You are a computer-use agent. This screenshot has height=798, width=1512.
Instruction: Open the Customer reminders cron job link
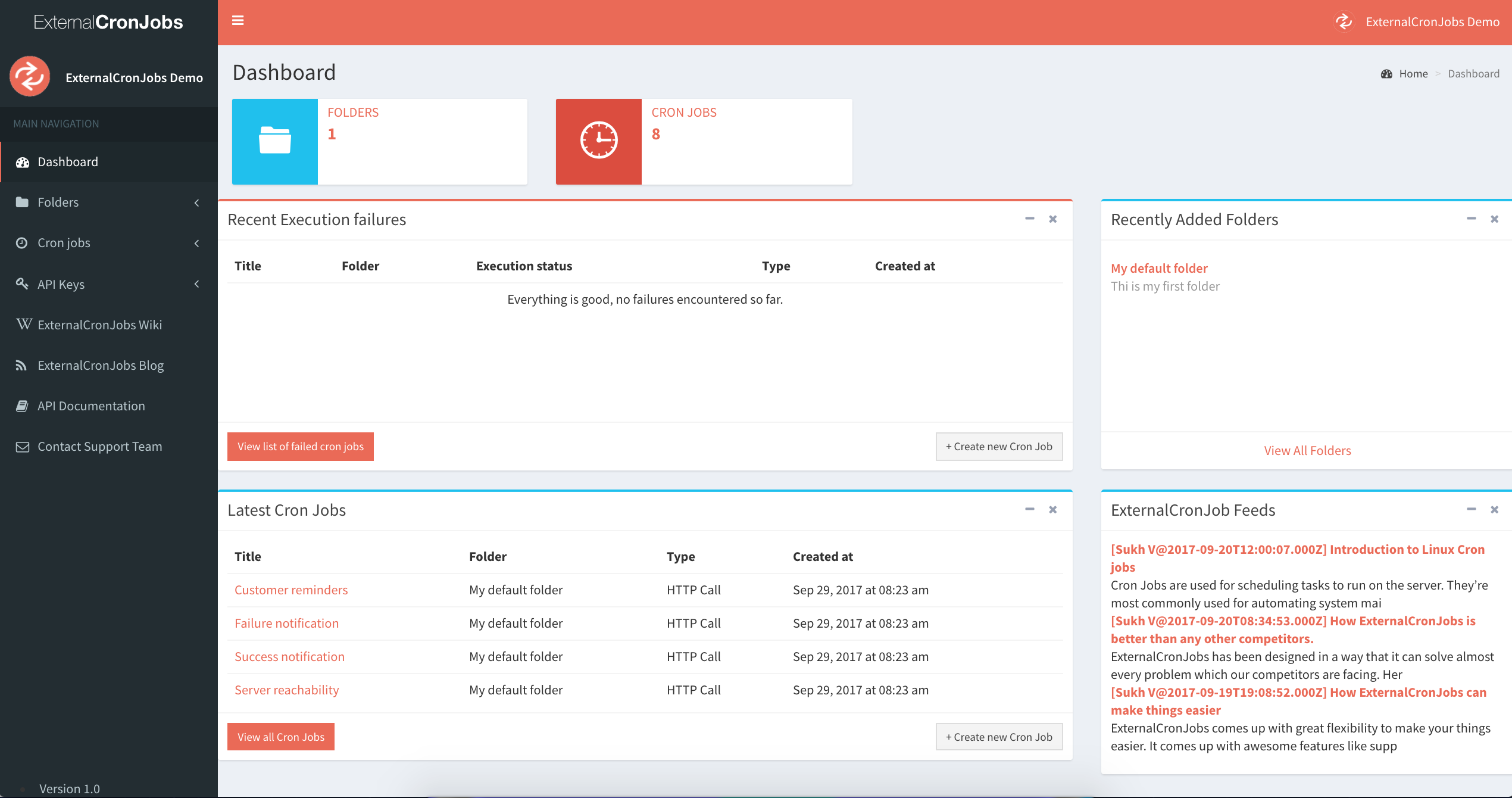click(290, 590)
